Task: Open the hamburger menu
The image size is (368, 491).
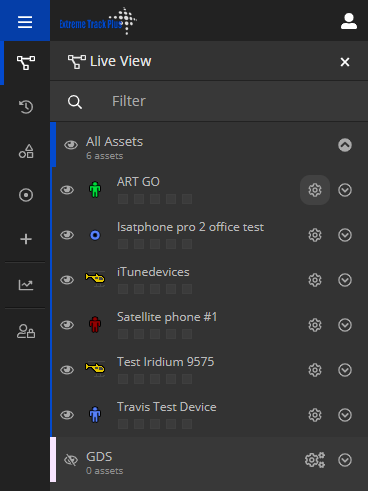Action: click(25, 22)
